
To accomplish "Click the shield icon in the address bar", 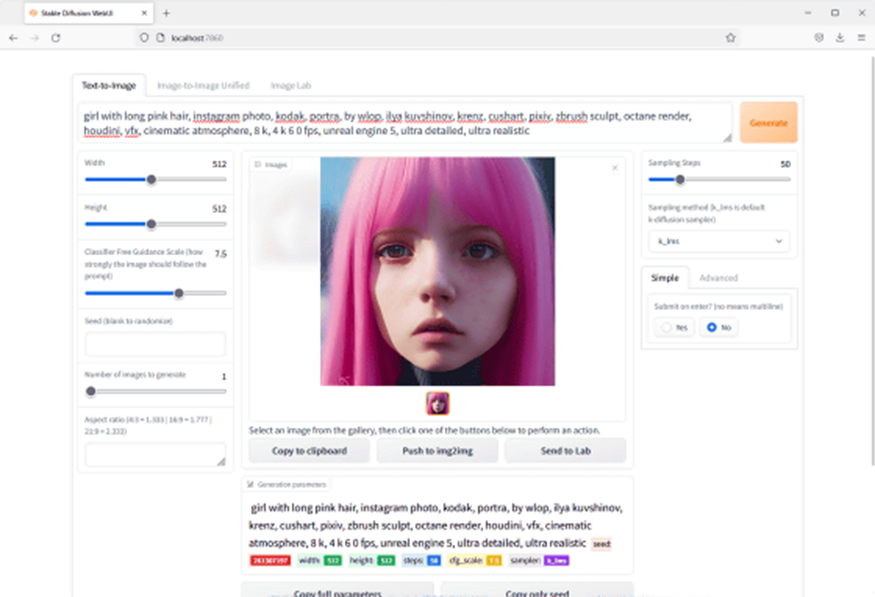I will (x=144, y=38).
